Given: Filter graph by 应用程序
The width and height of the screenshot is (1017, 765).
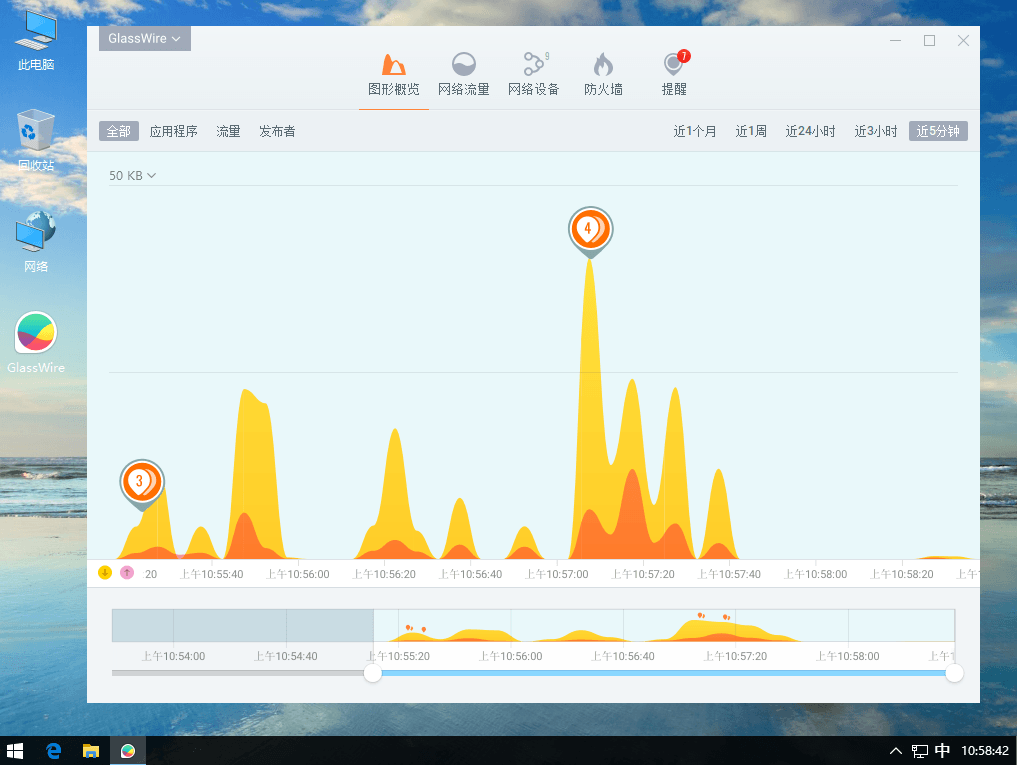Looking at the screenshot, I should (173, 131).
